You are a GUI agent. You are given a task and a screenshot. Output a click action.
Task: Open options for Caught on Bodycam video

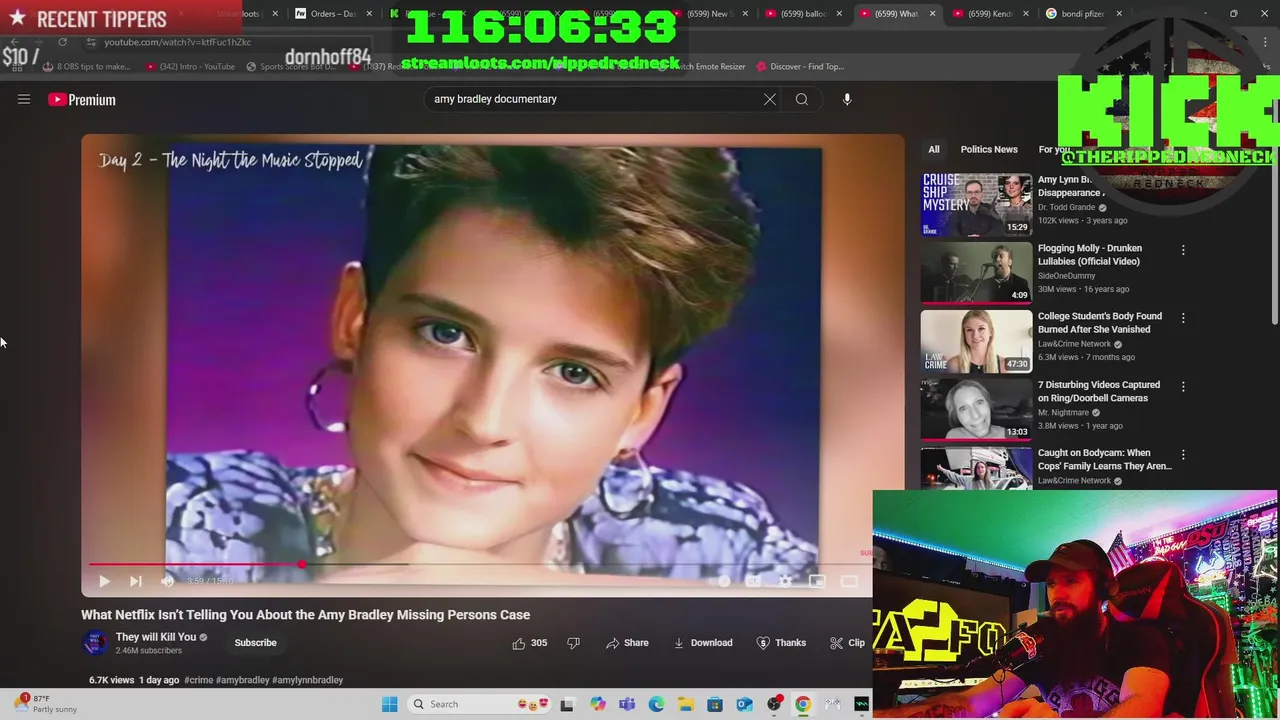pyautogui.click(x=1183, y=454)
